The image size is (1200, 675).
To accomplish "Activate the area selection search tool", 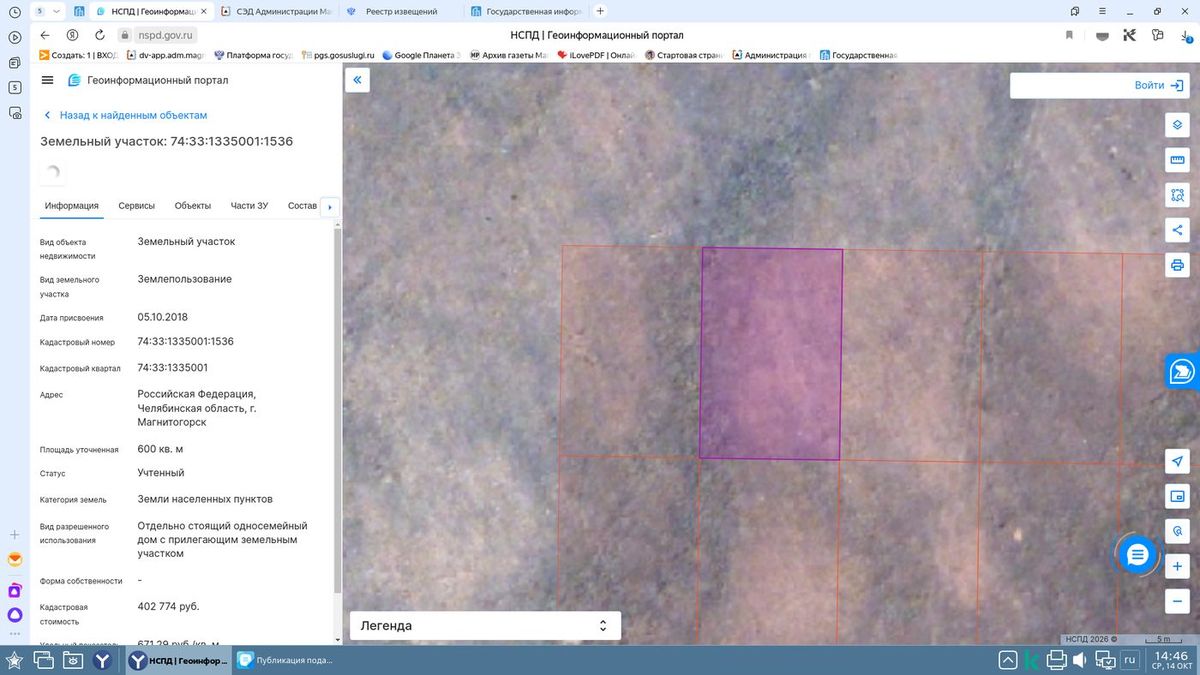I will (1177, 195).
